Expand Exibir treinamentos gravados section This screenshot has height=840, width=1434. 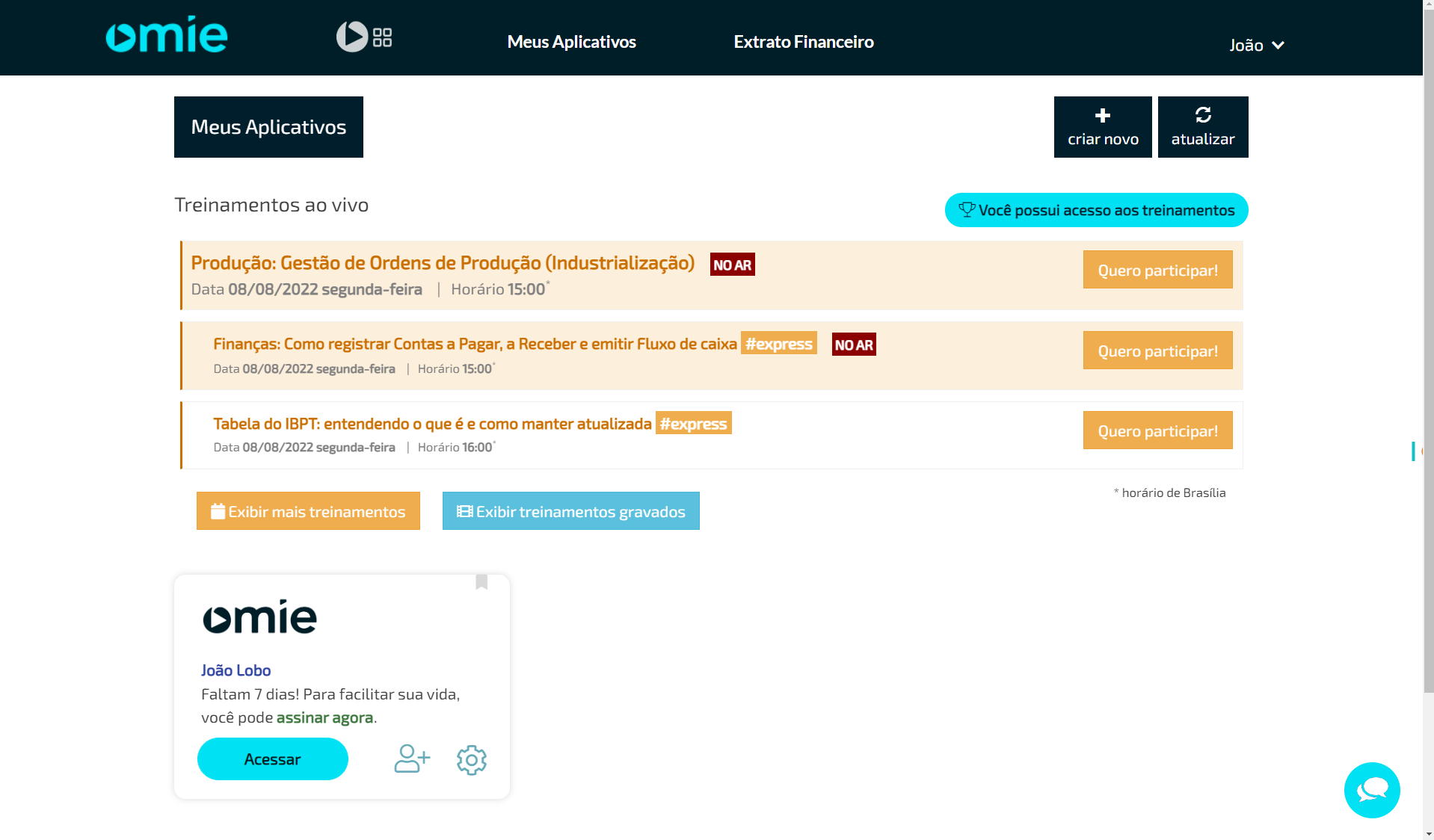pos(570,511)
